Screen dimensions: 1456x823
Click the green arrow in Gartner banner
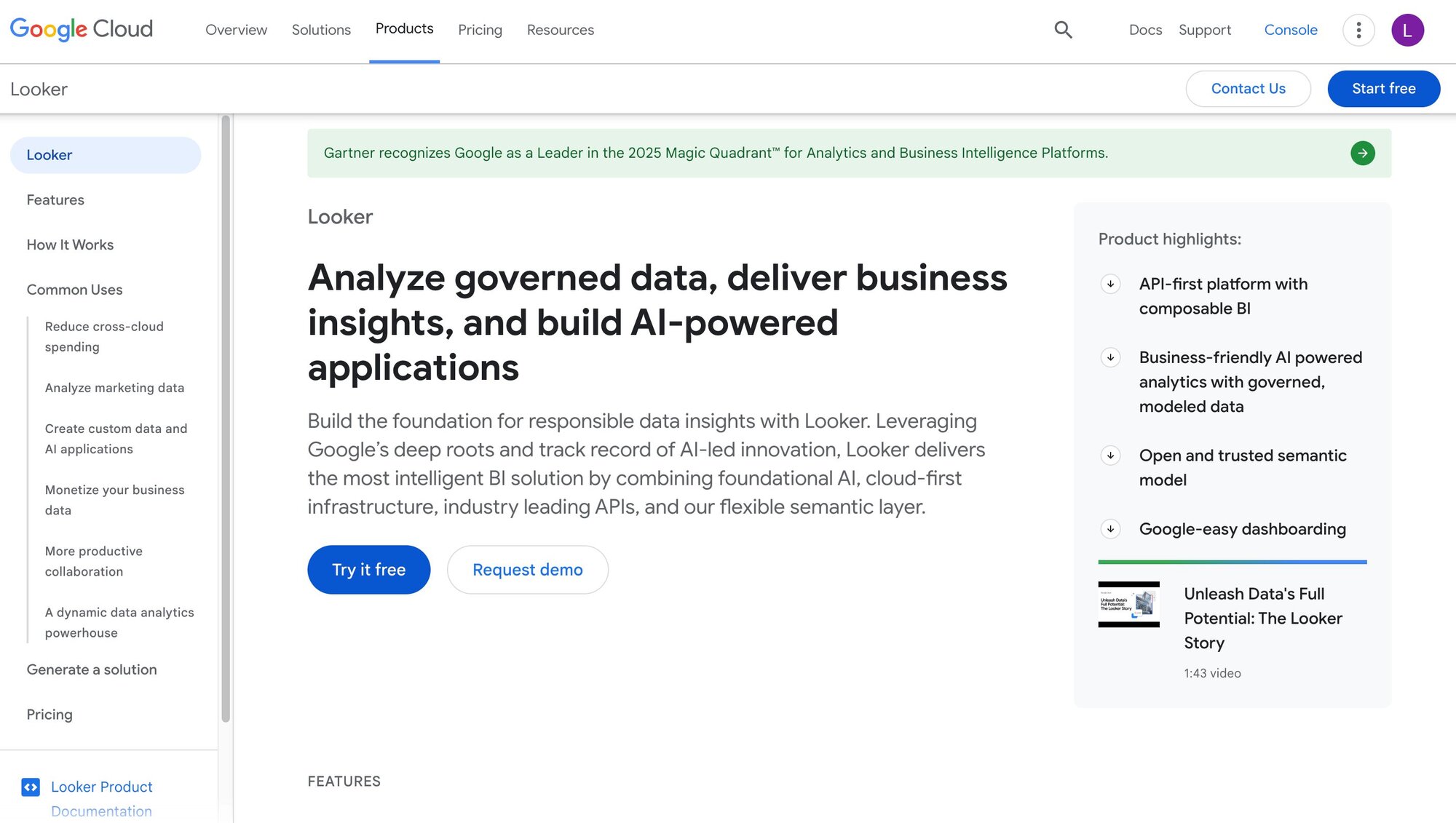(1362, 153)
